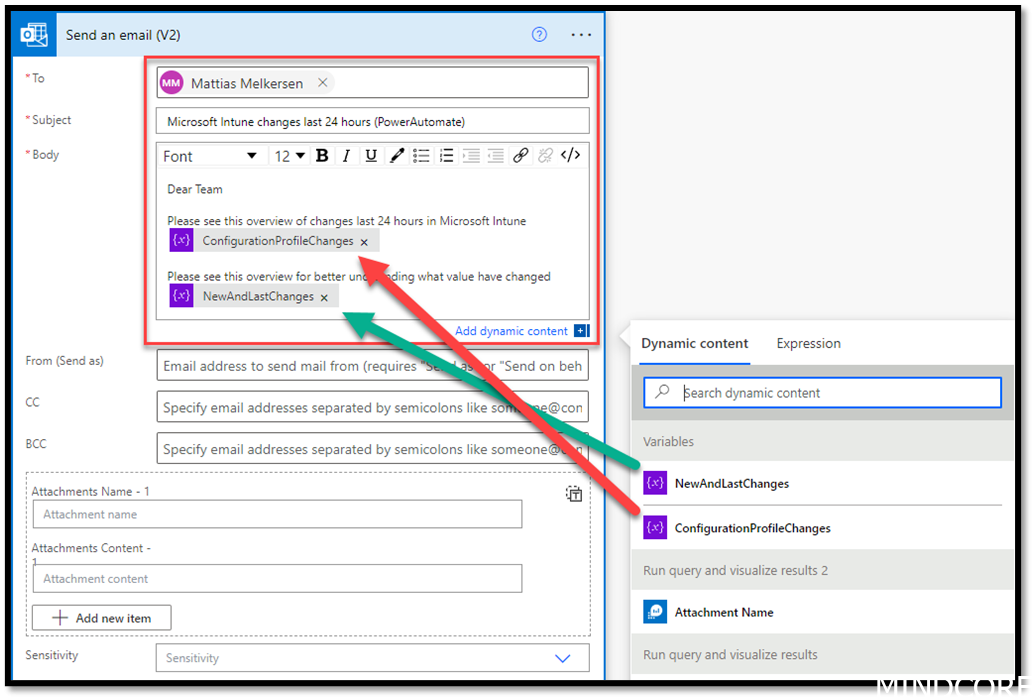This screenshot has height=699, width=1034.
Task: Select the Dynamic content tab
Action: [694, 343]
